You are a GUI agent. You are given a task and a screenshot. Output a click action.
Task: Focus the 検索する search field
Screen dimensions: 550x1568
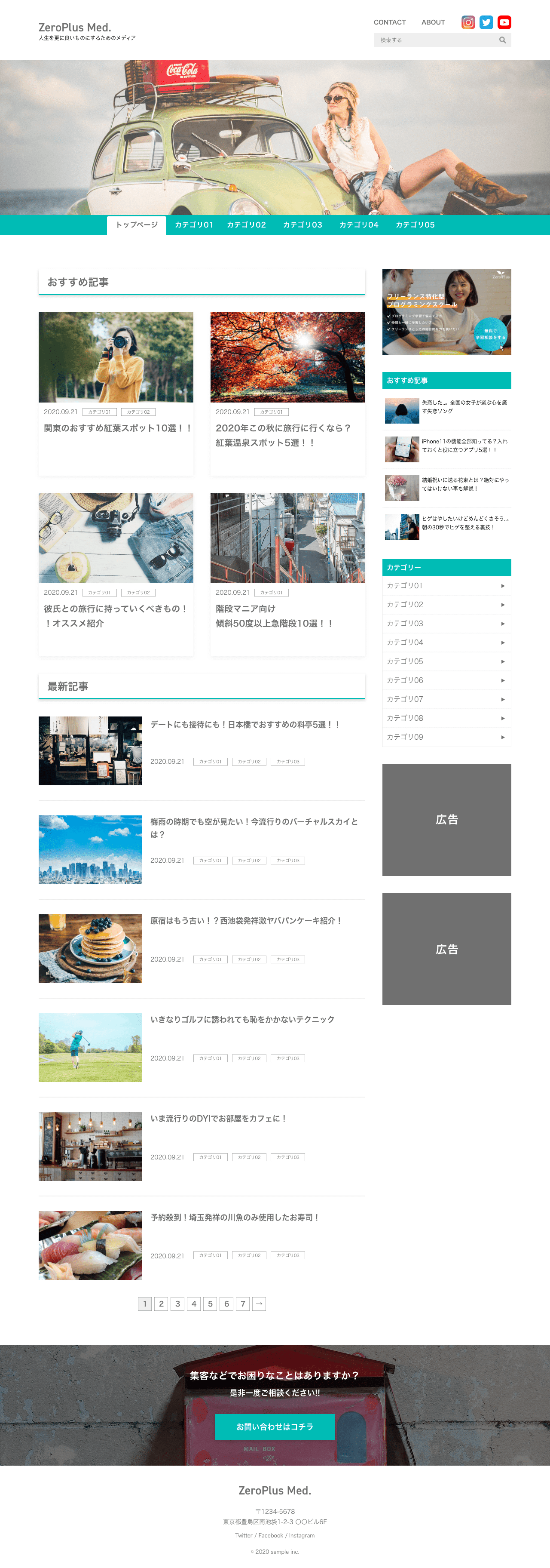[x=435, y=40]
